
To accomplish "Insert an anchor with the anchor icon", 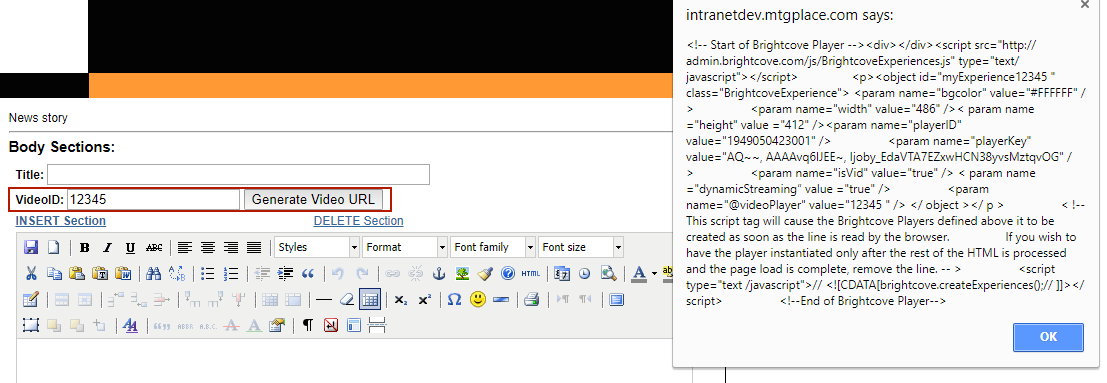I will pyautogui.click(x=439, y=273).
